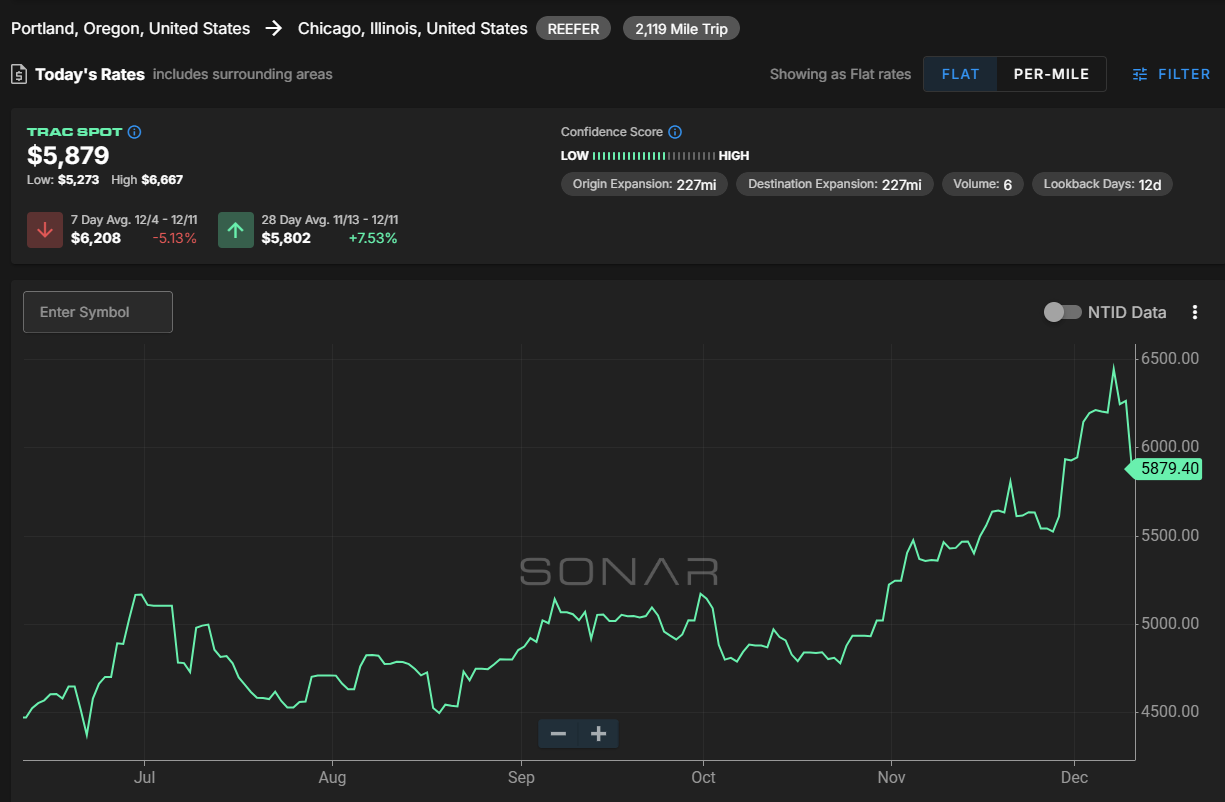Viewport: 1225px width, 802px height.
Task: Click the Confidence Score info icon
Action: [675, 132]
